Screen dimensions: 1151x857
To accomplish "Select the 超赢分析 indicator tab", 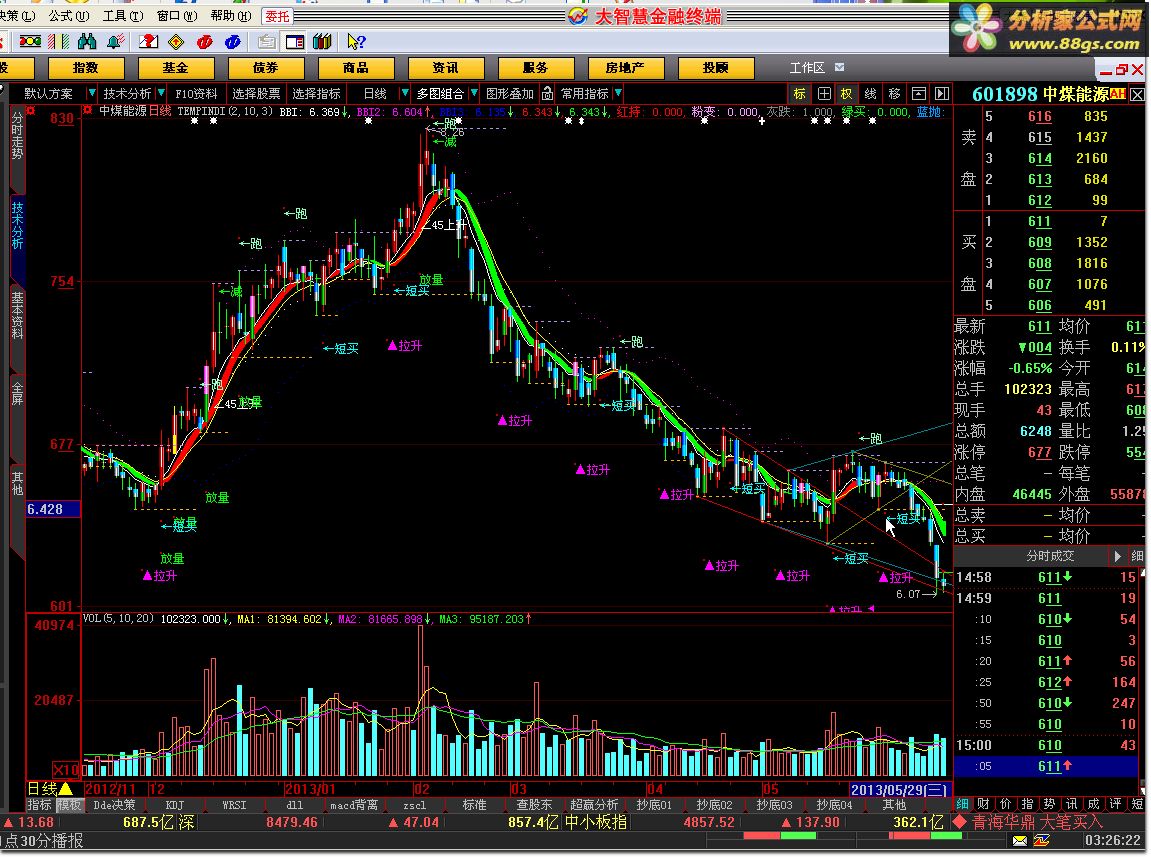I will (594, 805).
